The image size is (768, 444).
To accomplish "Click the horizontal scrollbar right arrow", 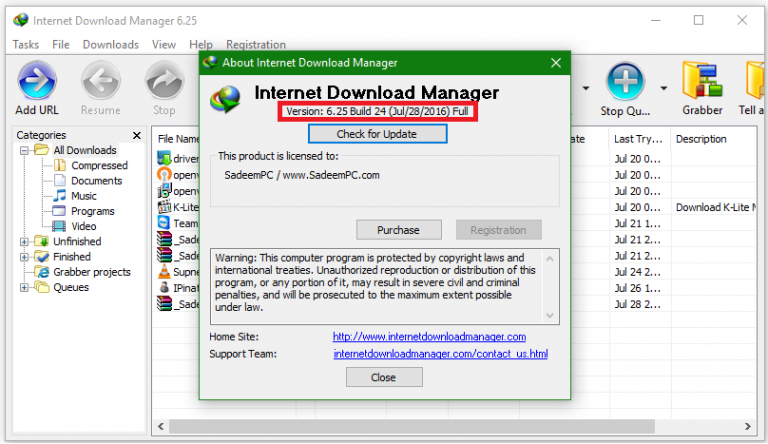I will tap(747, 426).
